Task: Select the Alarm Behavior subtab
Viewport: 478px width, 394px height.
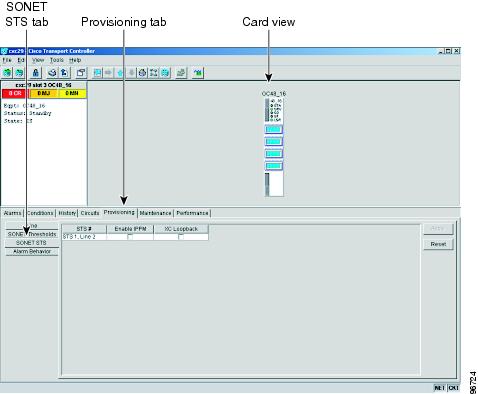Action: (x=32, y=251)
